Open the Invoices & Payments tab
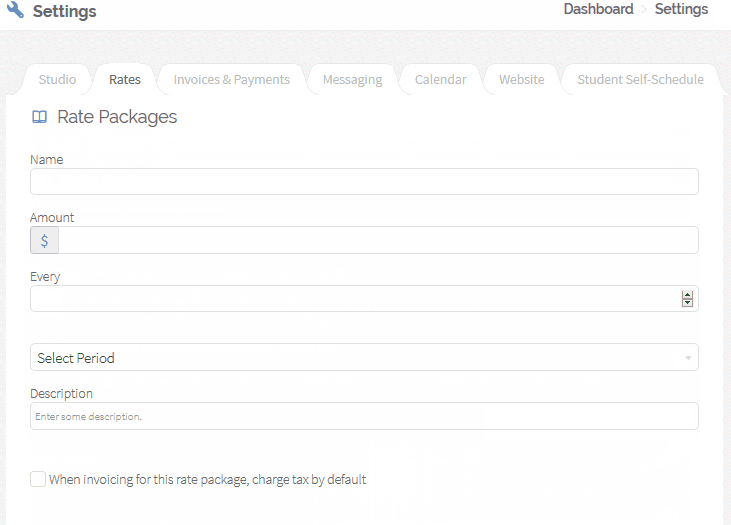Screen dimensions: 731x525 click(231, 80)
